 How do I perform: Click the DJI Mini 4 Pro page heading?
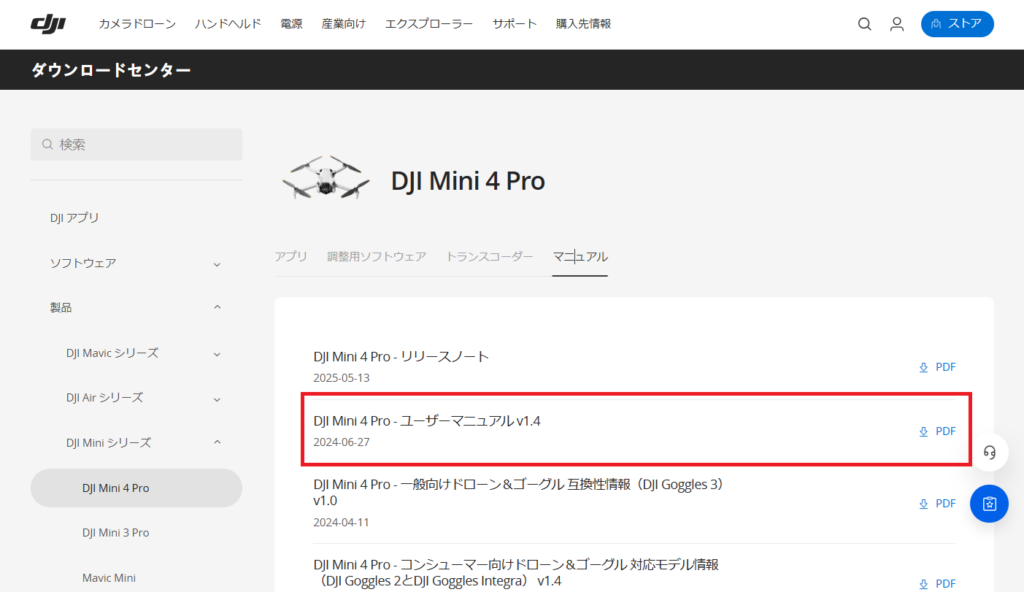coord(468,181)
